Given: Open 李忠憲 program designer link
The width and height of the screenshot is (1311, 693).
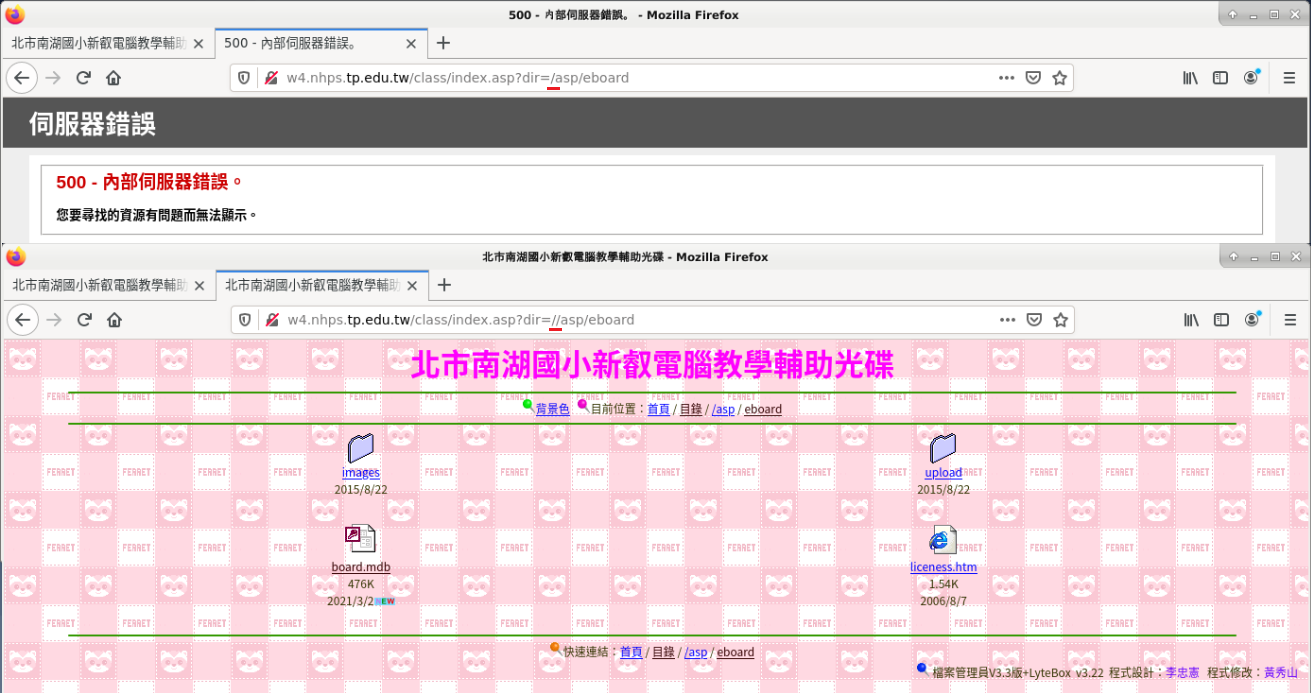Looking at the screenshot, I should point(1183,673).
